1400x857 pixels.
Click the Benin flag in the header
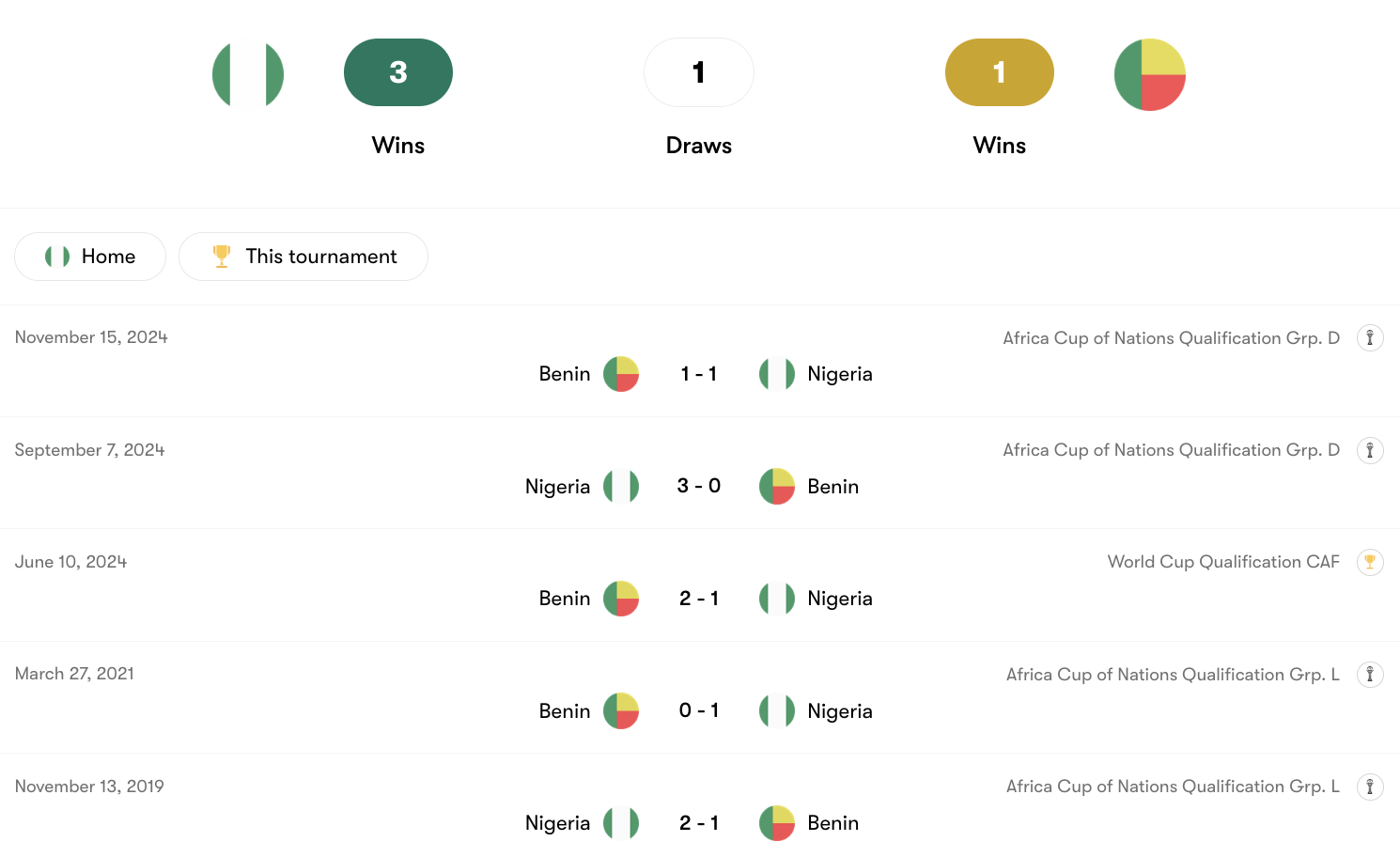pos(1149,74)
